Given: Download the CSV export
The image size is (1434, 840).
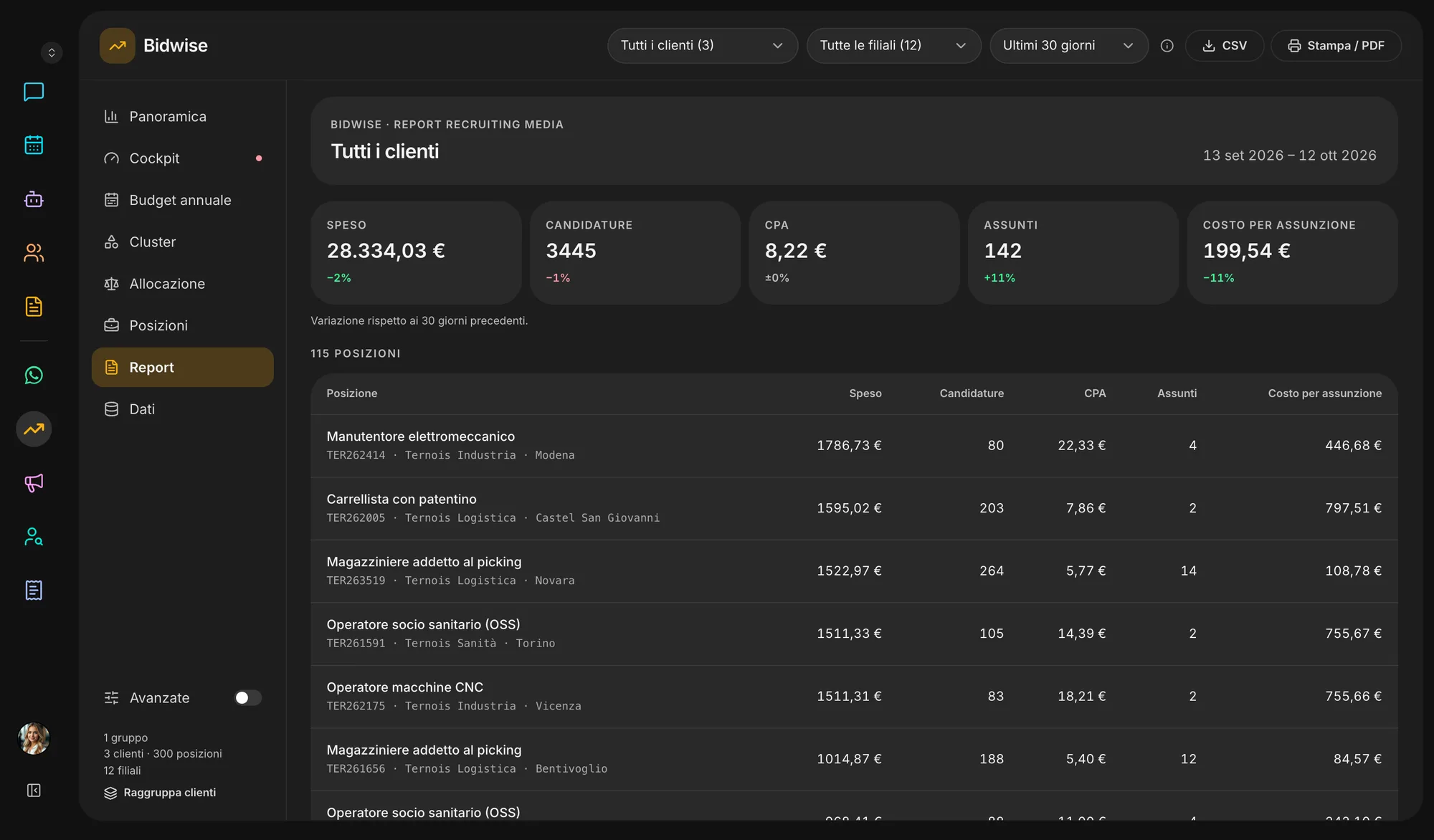Looking at the screenshot, I should tap(1224, 46).
